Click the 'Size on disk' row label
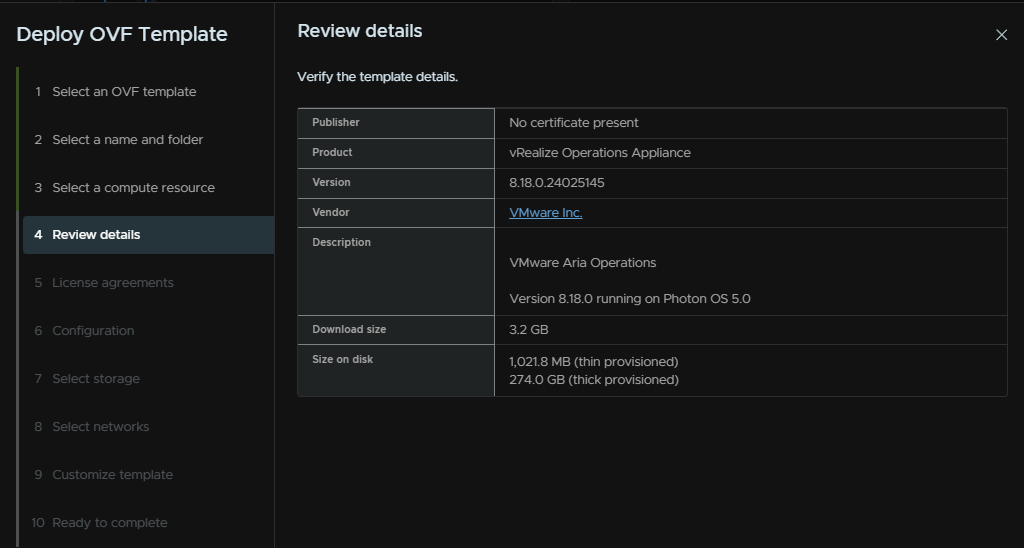The width and height of the screenshot is (1024, 548). pyautogui.click(x=342, y=359)
